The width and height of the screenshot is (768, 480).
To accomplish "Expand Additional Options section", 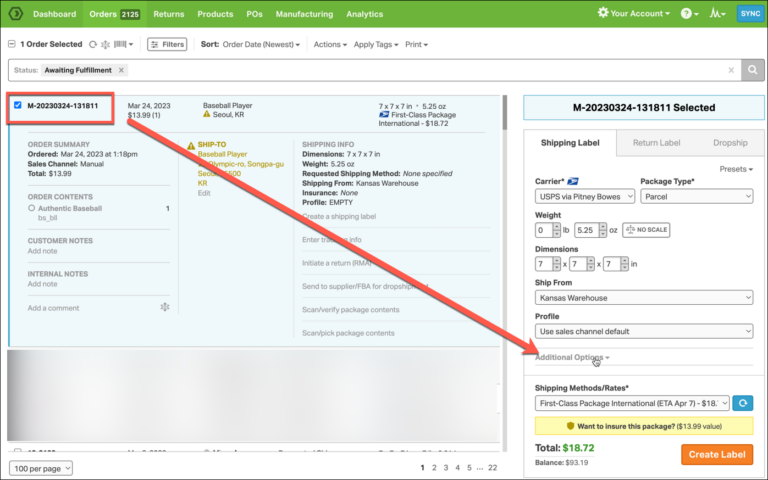I will (x=572, y=357).
